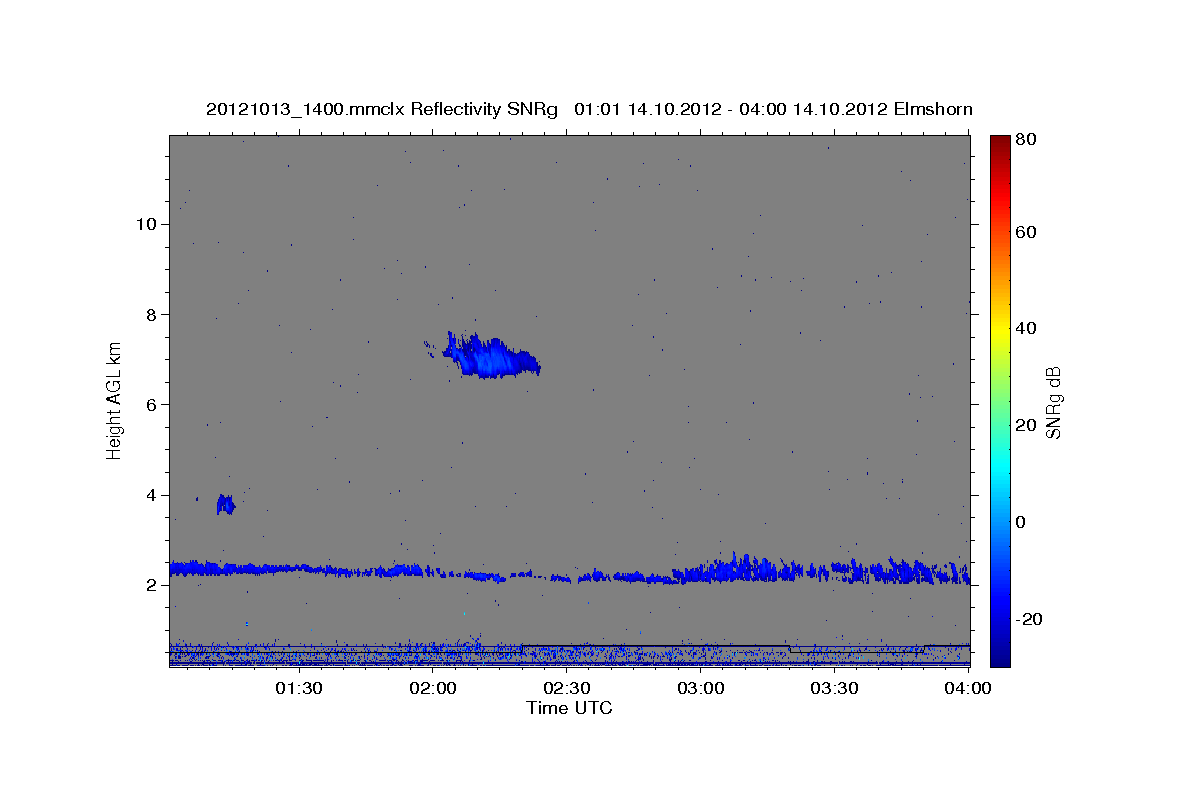Click the height tick label 2

[x=152, y=585]
